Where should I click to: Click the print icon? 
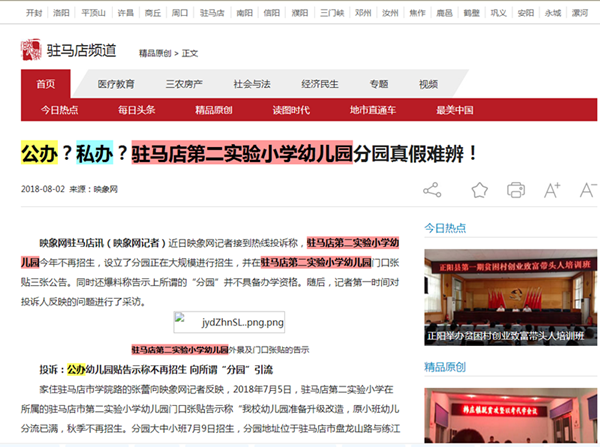[516, 190]
